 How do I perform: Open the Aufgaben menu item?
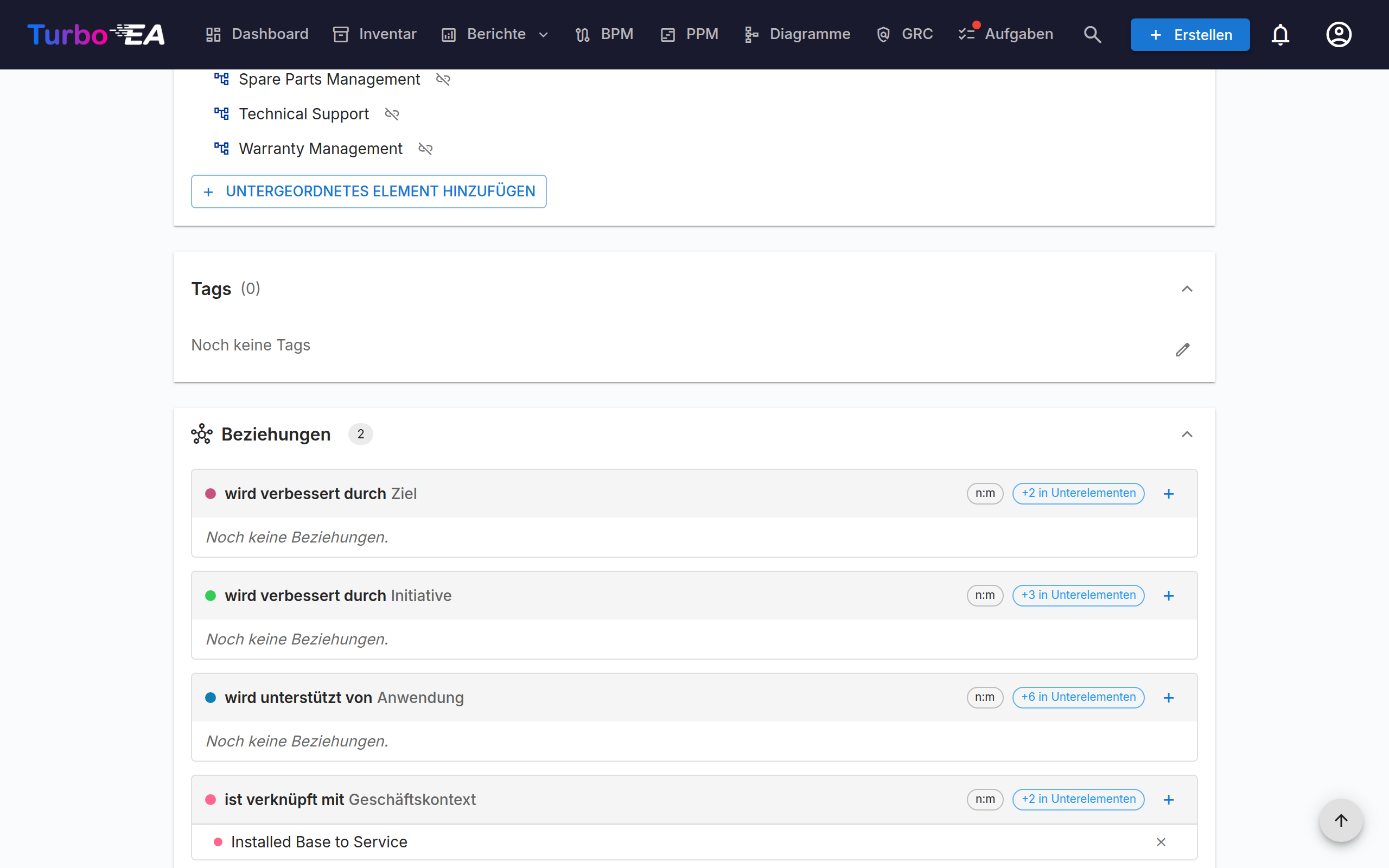tap(1005, 34)
